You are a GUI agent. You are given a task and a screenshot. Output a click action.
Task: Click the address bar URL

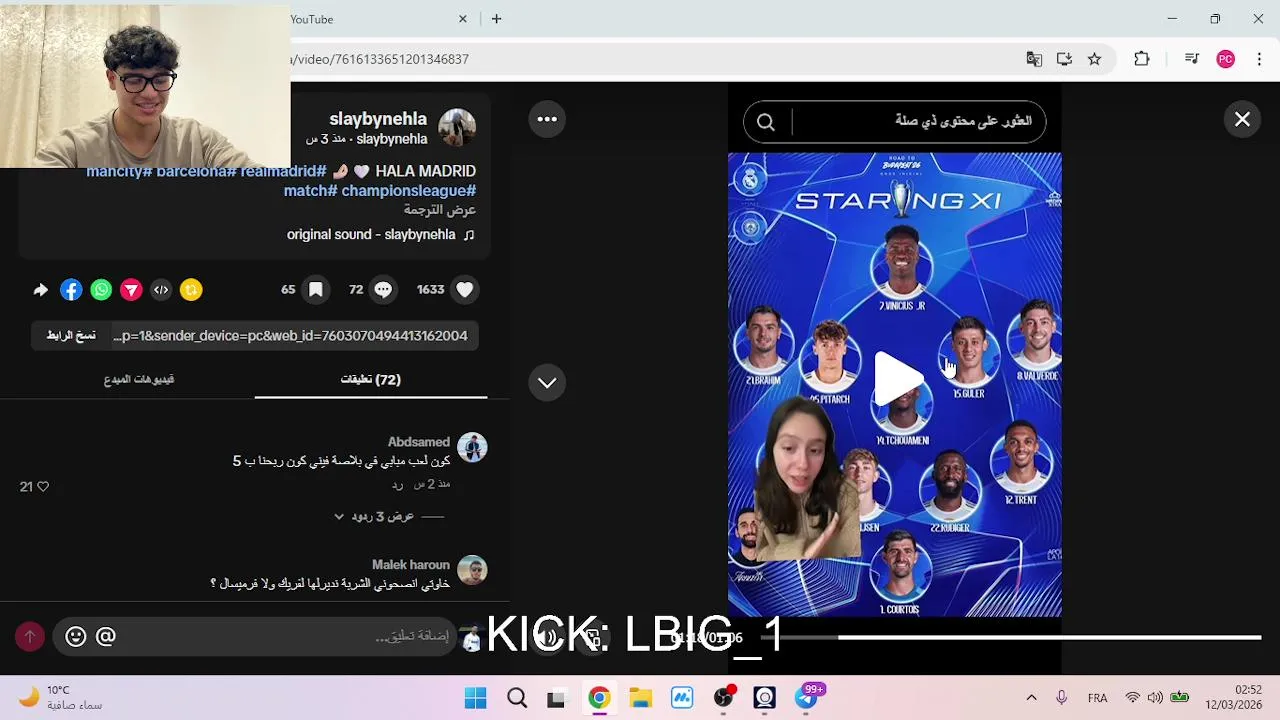pos(379,59)
